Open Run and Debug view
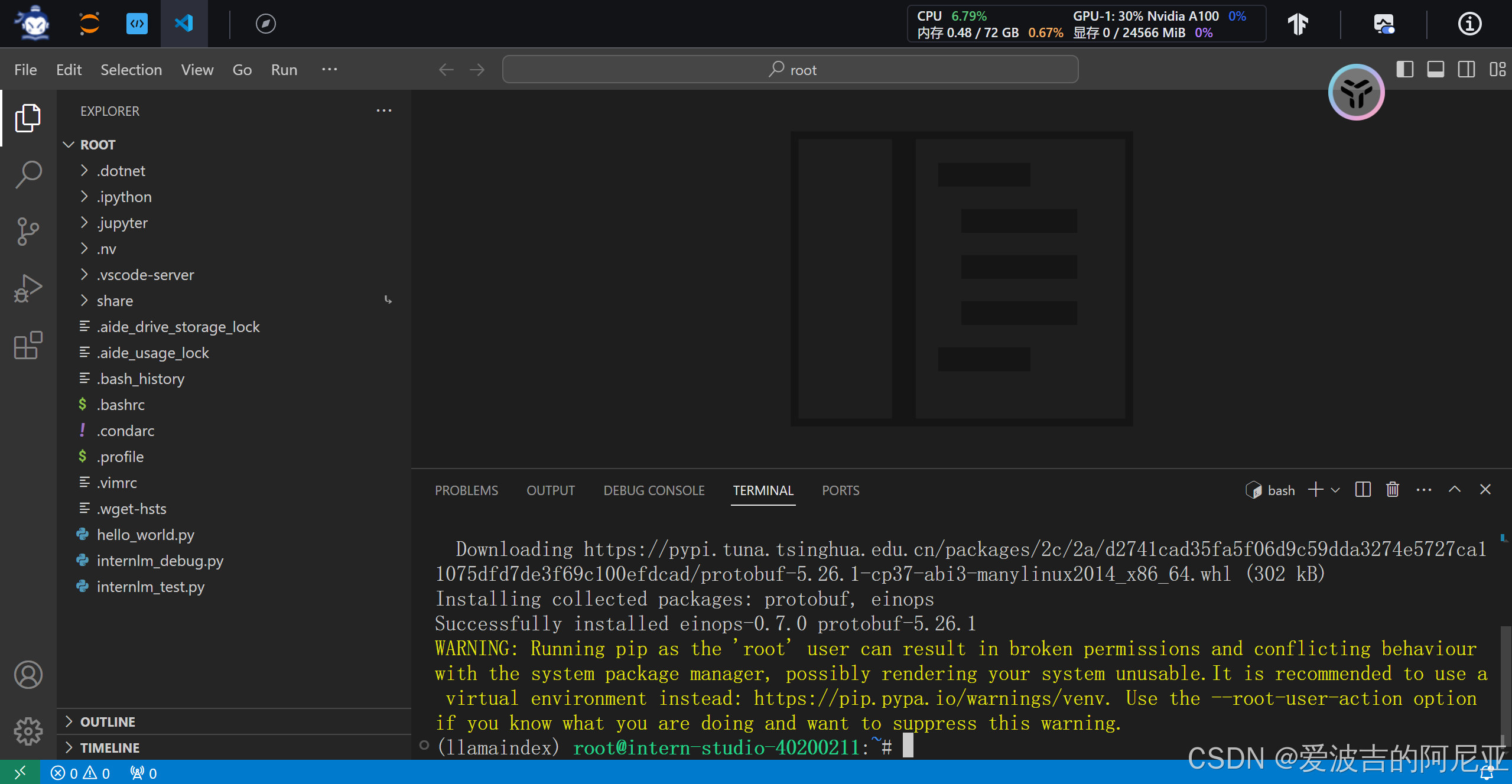 28,288
